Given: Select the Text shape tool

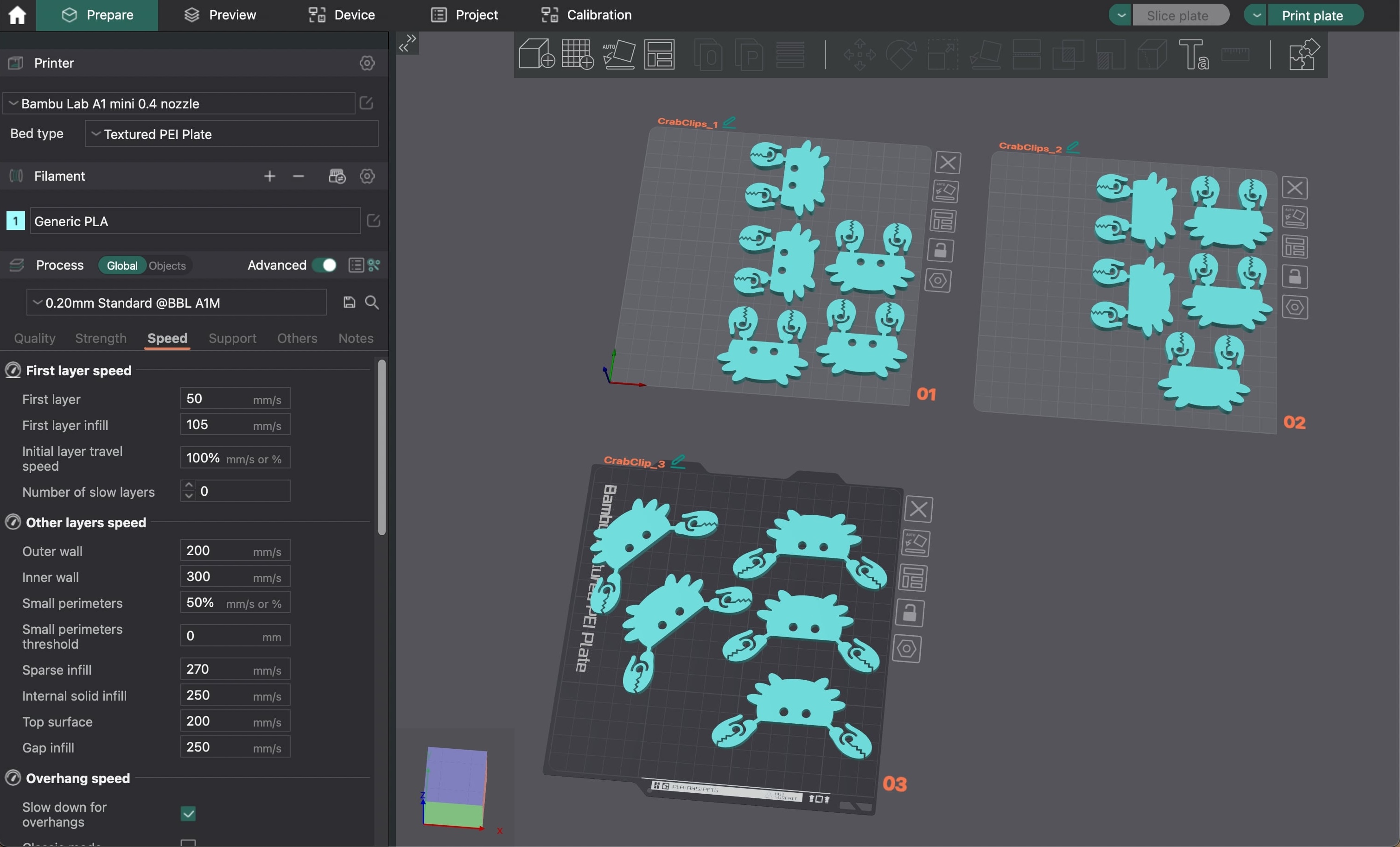Looking at the screenshot, I should [x=1194, y=55].
